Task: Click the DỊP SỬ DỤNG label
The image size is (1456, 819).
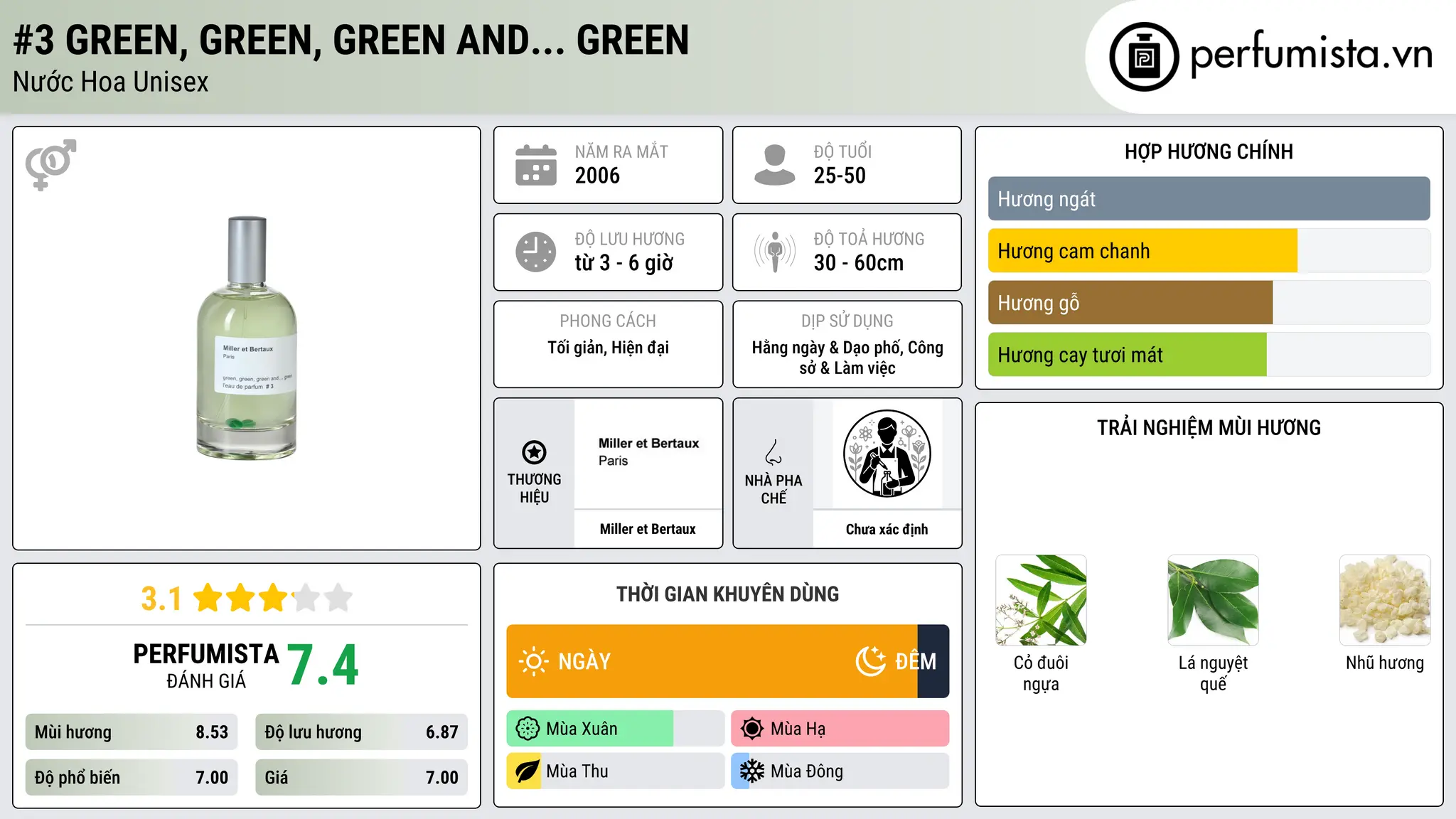Action: [x=847, y=321]
